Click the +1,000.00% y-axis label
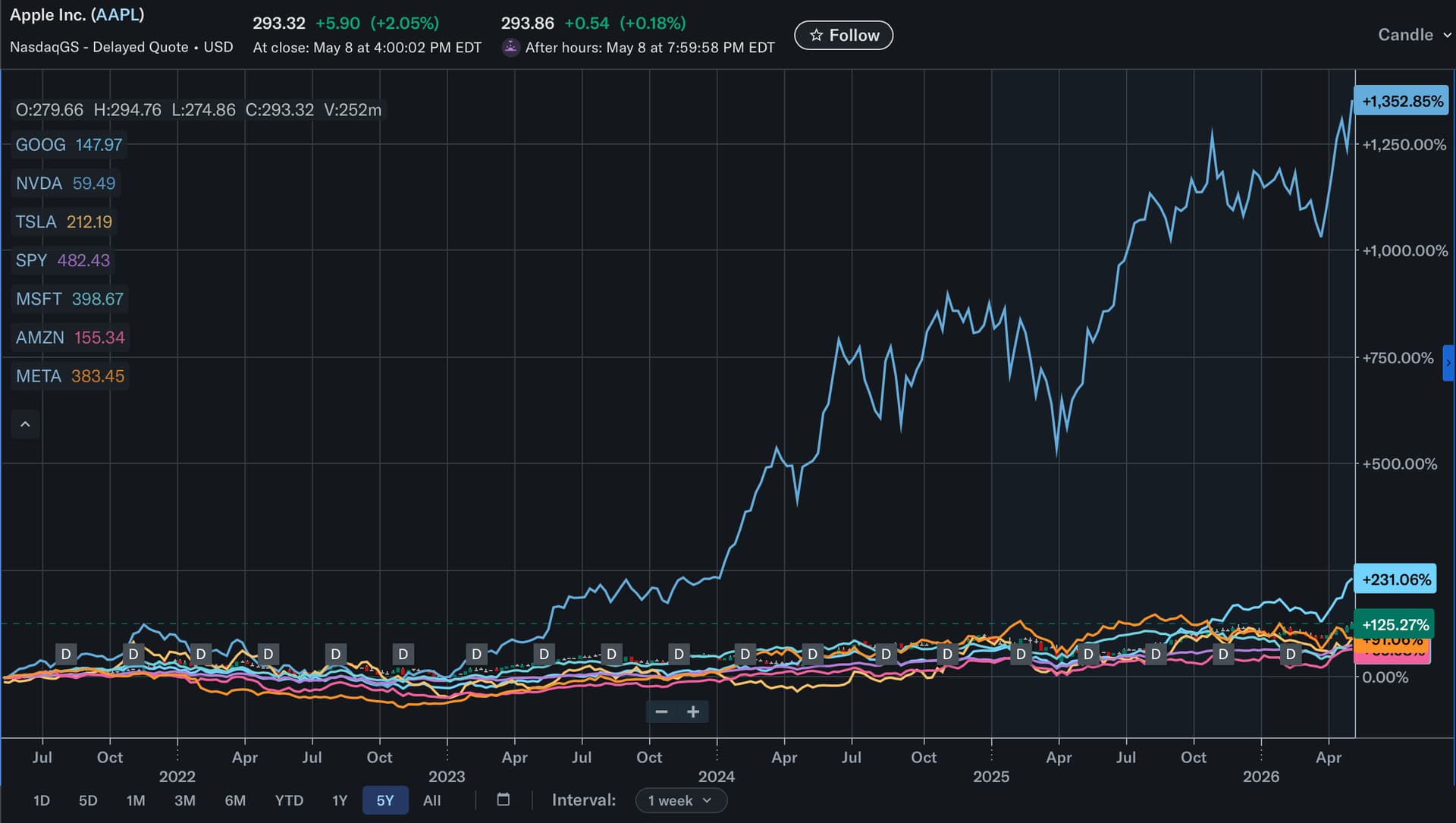Screen dimensions: 1456x823 1405,251
